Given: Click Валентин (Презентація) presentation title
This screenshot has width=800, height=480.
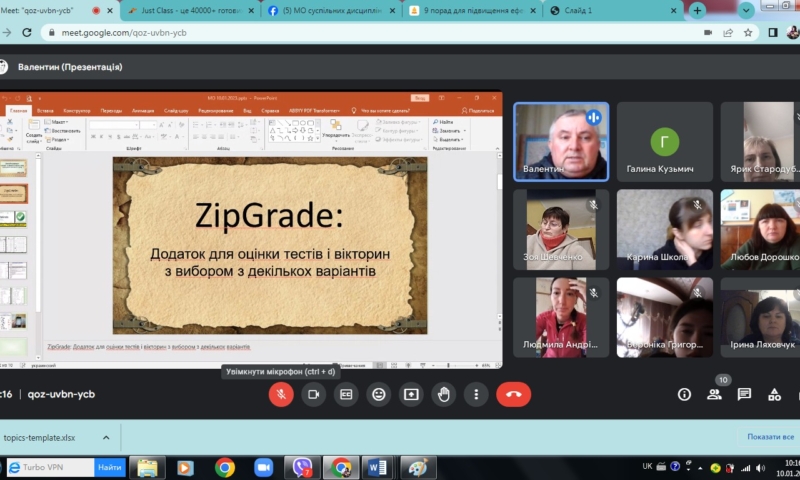Looking at the screenshot, I should pyautogui.click(x=70, y=67).
